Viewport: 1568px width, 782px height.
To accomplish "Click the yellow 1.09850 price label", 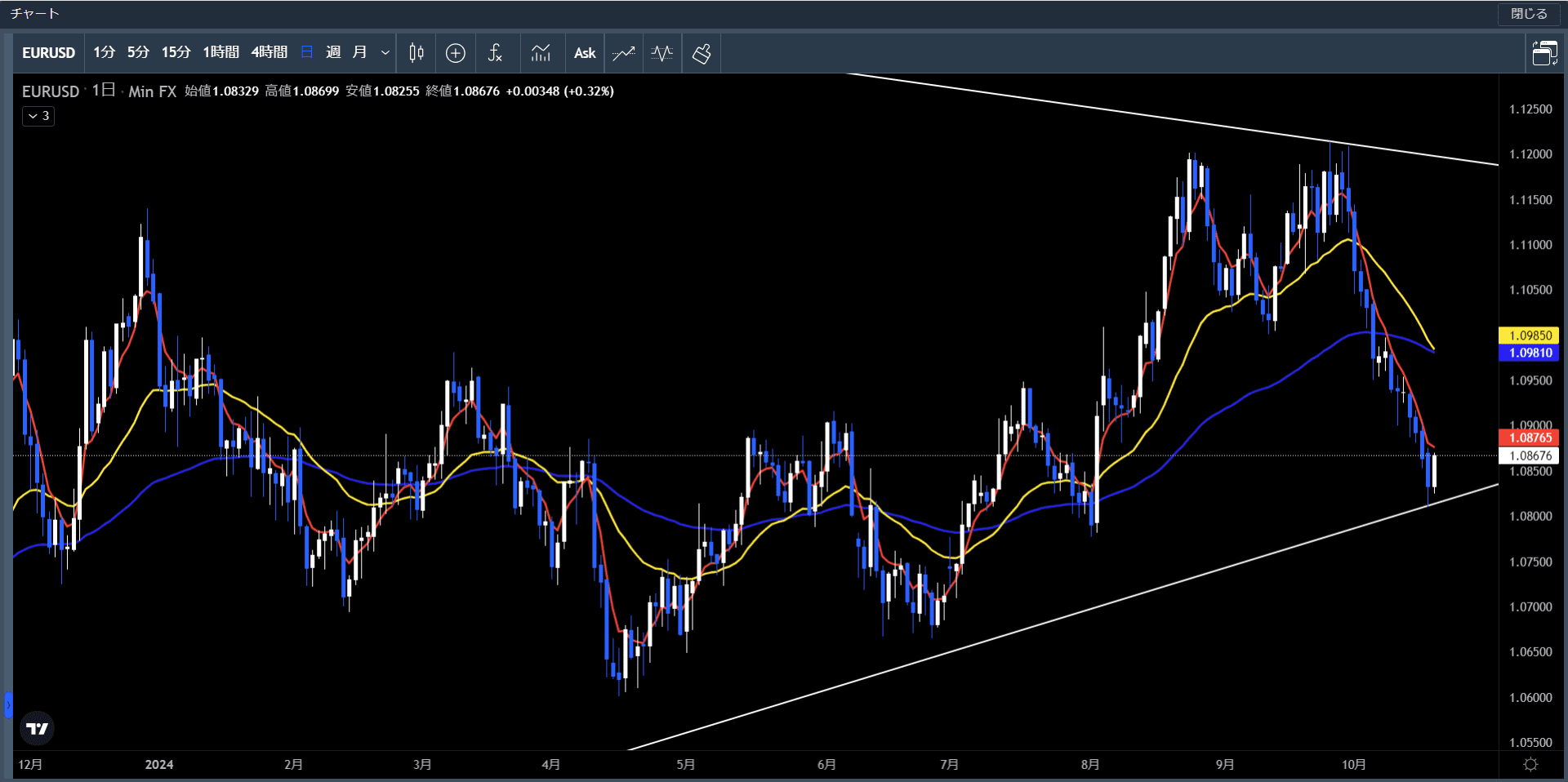I will (1529, 335).
